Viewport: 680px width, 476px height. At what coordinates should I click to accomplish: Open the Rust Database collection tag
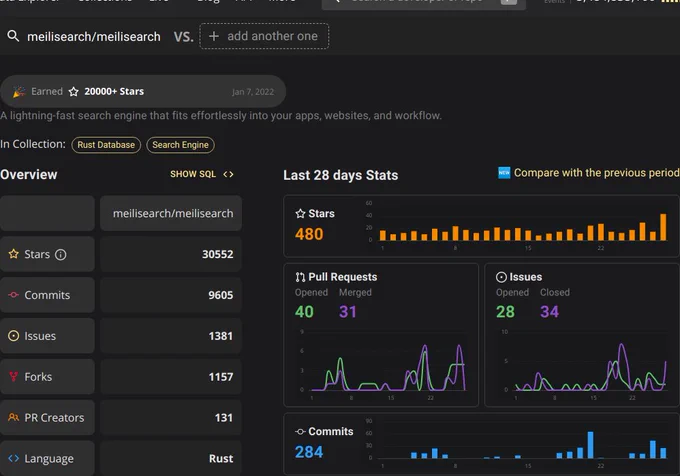[106, 145]
